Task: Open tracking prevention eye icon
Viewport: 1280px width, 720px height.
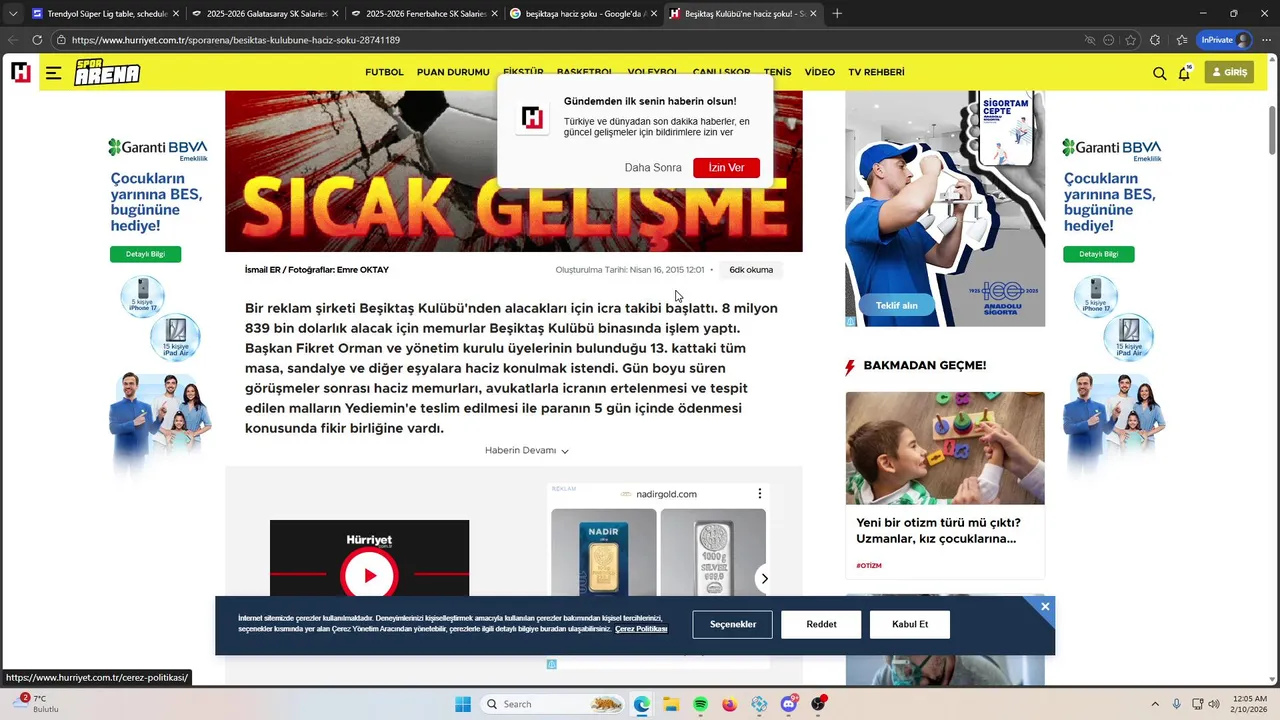Action: point(1090,40)
